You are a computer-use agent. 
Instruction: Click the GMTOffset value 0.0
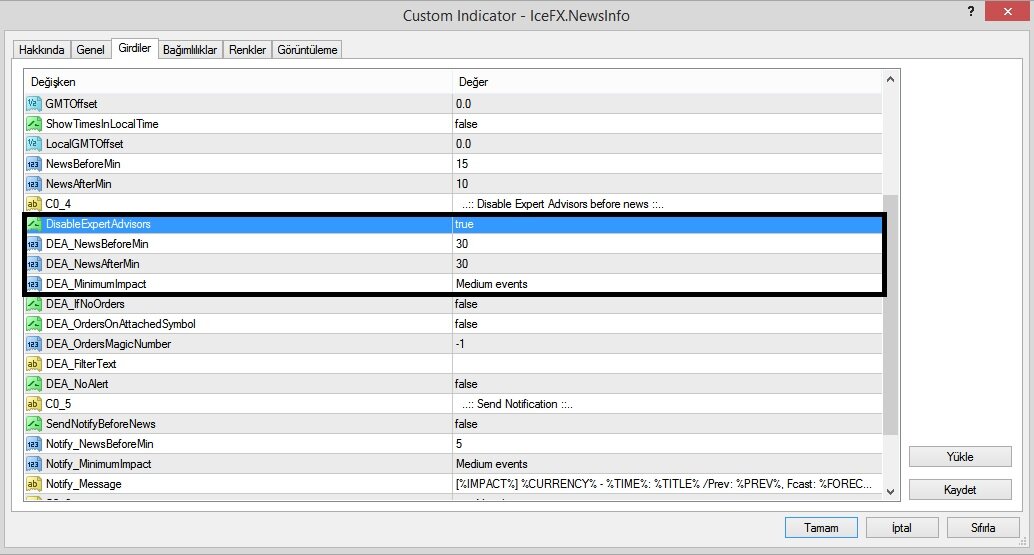point(464,103)
